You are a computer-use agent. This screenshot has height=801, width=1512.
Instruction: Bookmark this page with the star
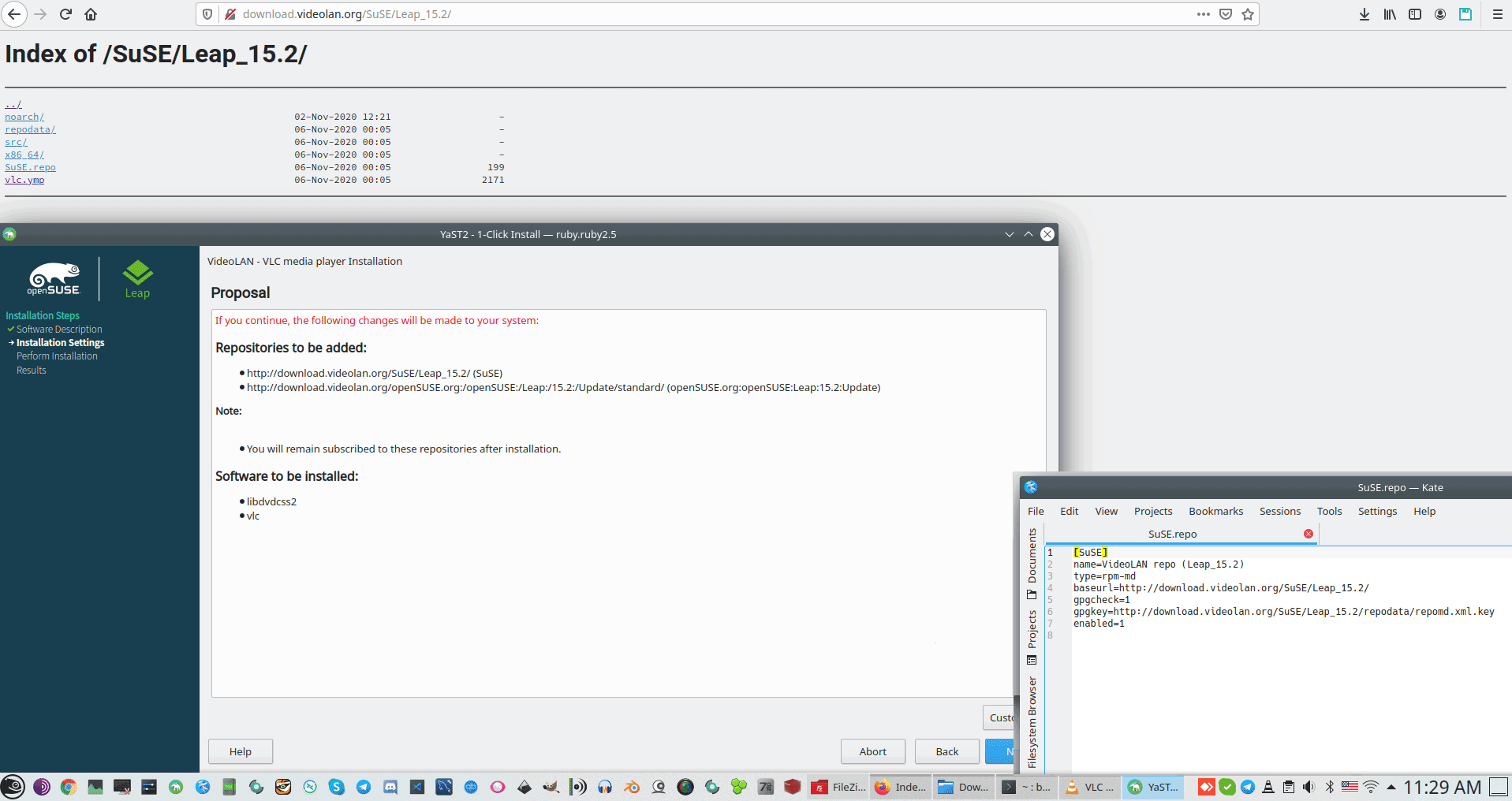1248,14
